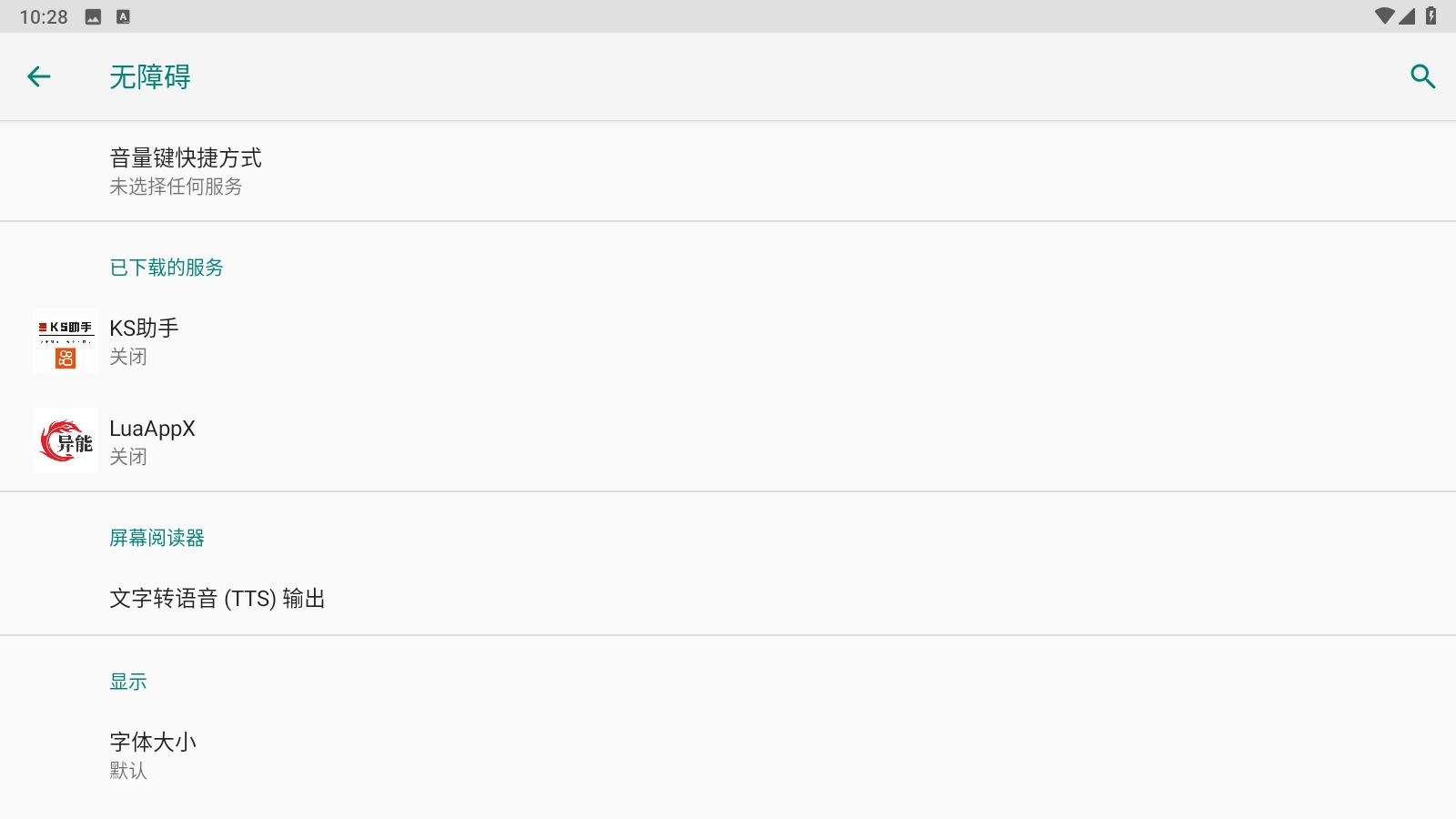Tap the battery icon in the status bar
Screen dimensions: 1456x819
(x=1431, y=16)
